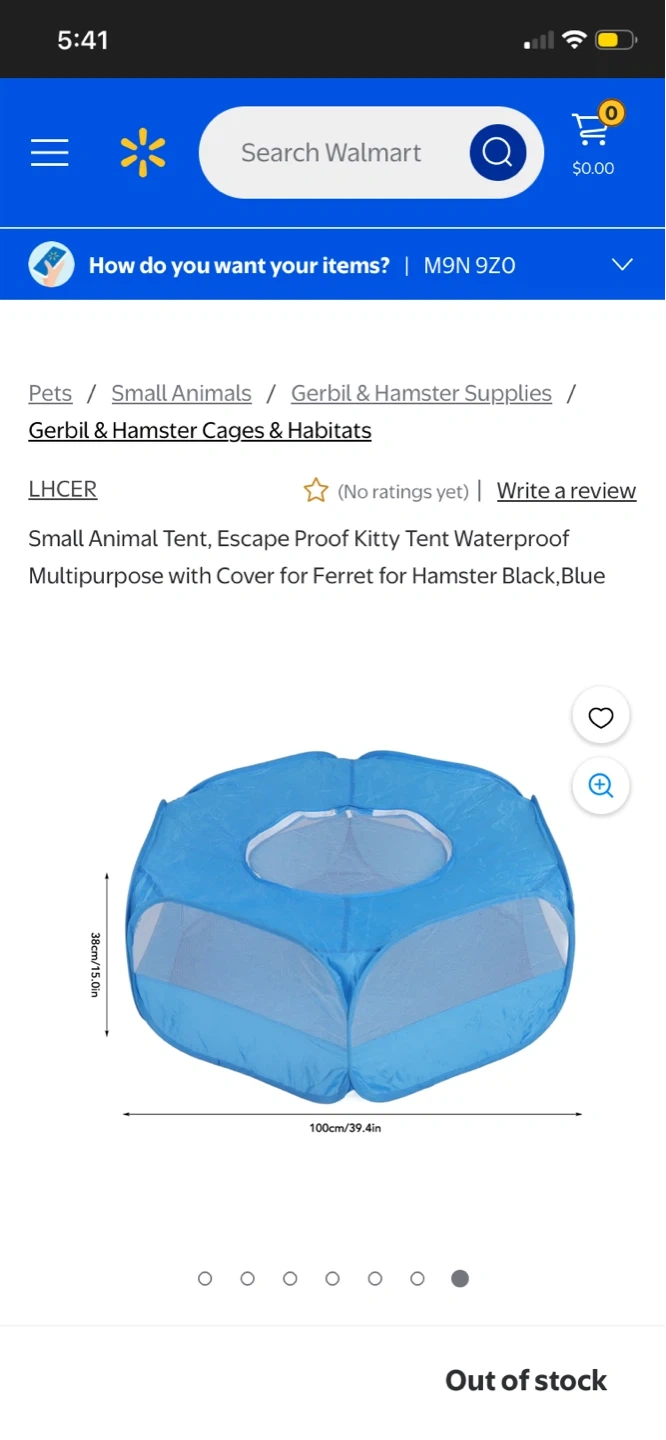Tap the rating star icon

[x=316, y=490]
